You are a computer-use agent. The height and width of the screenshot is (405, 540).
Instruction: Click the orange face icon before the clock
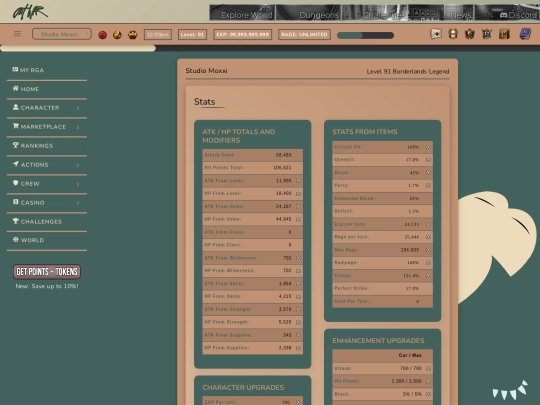click(x=133, y=35)
